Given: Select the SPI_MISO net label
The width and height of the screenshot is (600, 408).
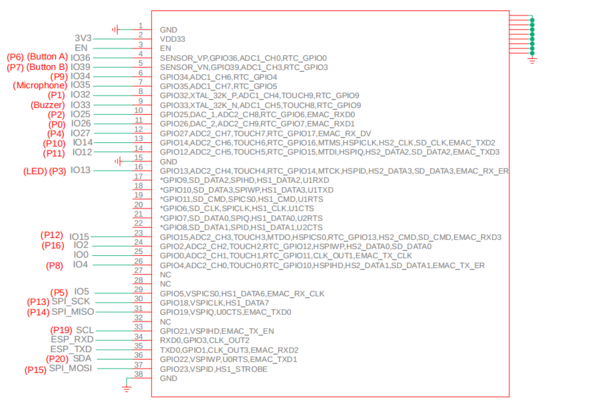Looking at the screenshot, I should pyautogui.click(x=73, y=312).
